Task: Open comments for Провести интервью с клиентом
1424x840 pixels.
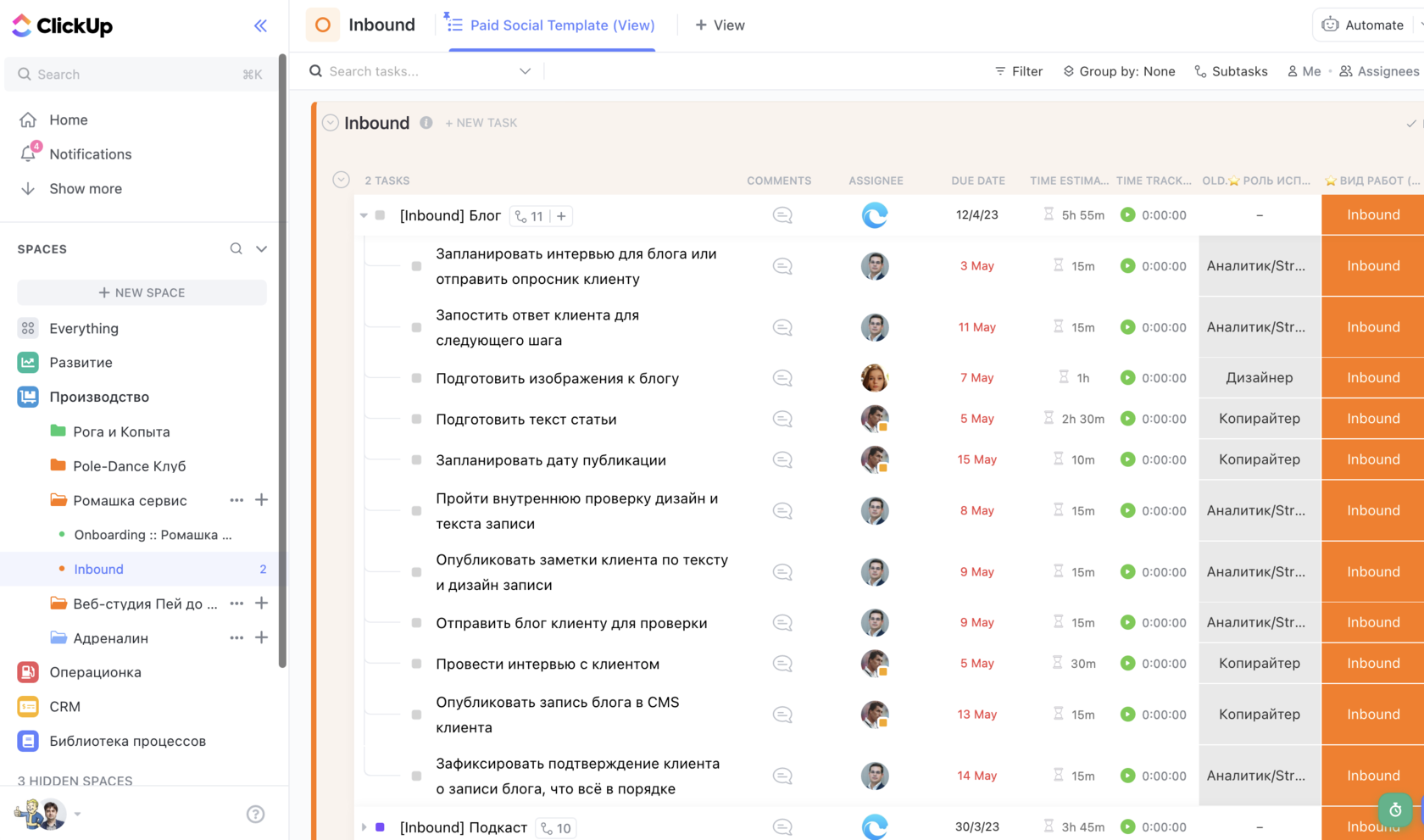Action: (782, 664)
